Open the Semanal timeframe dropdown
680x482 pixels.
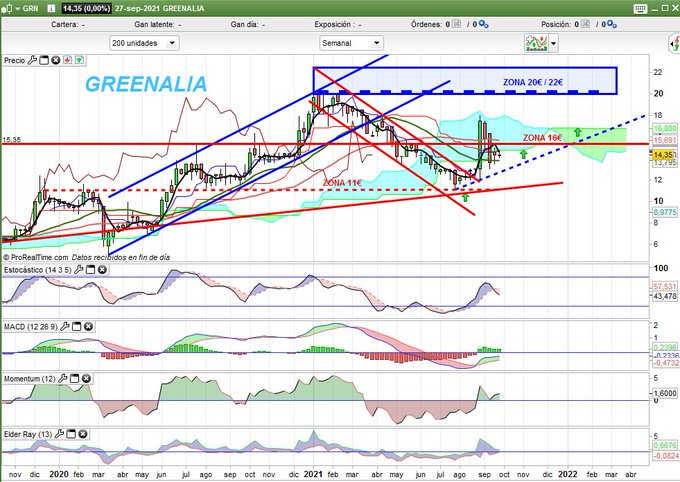click(351, 43)
